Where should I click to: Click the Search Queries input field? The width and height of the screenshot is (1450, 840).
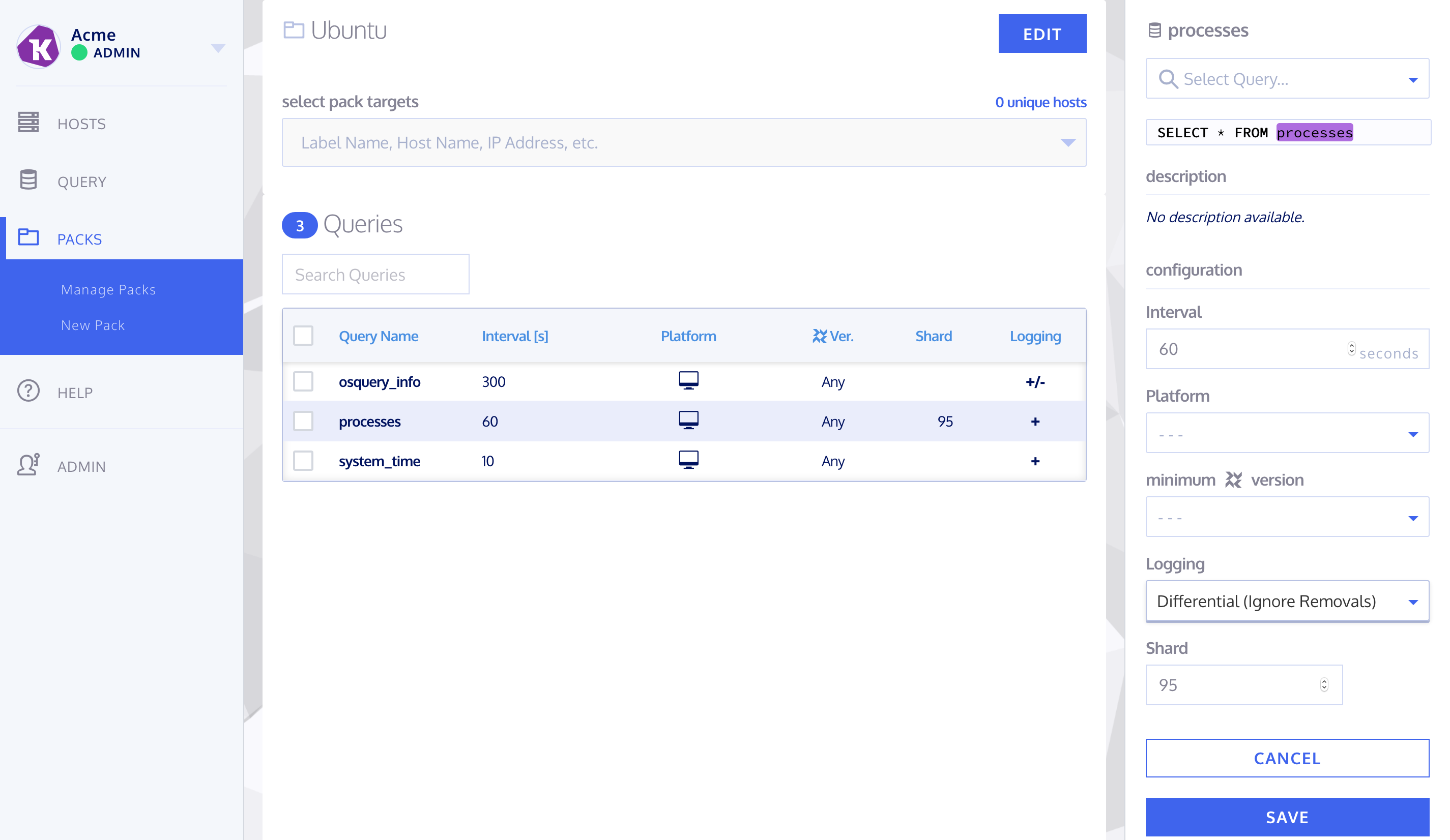coord(376,274)
